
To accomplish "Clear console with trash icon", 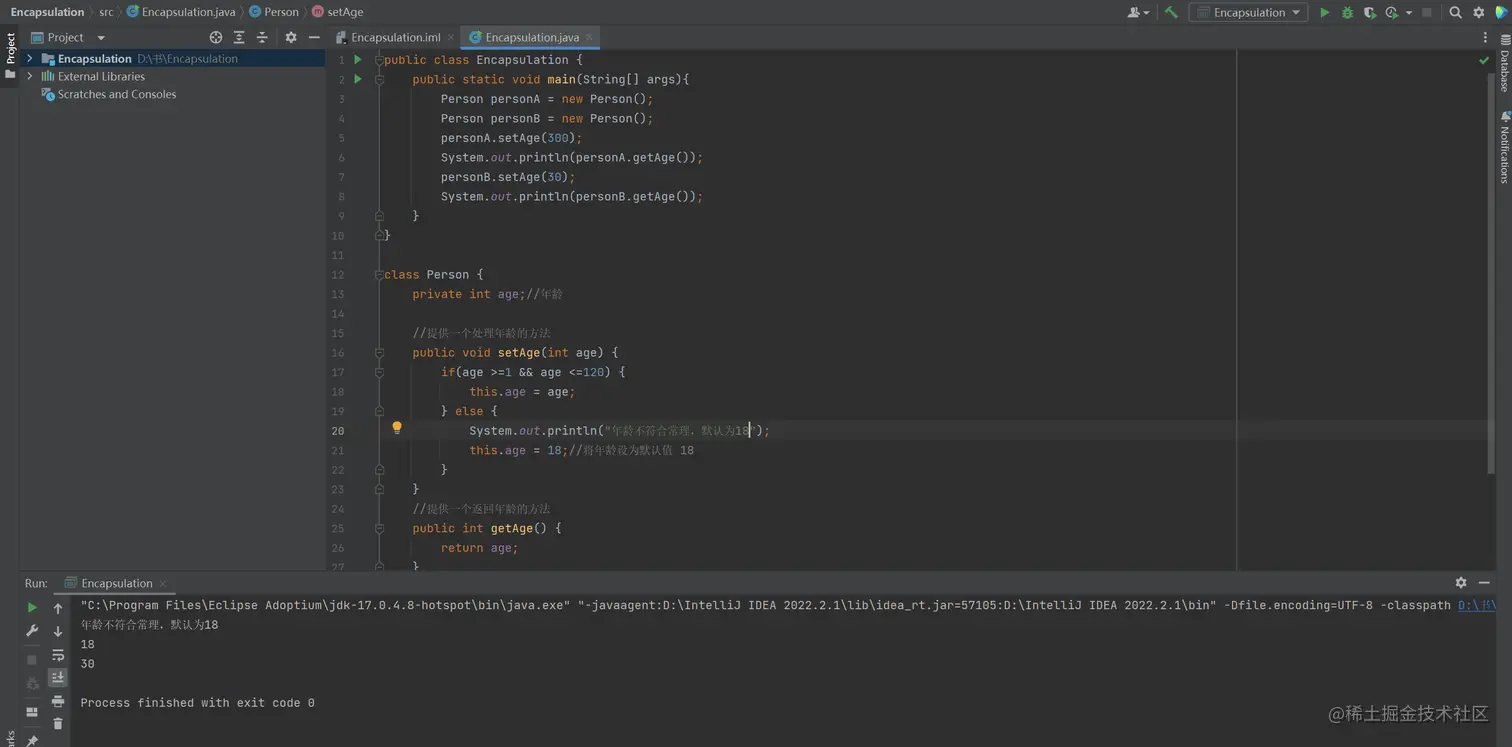I will click(x=58, y=723).
